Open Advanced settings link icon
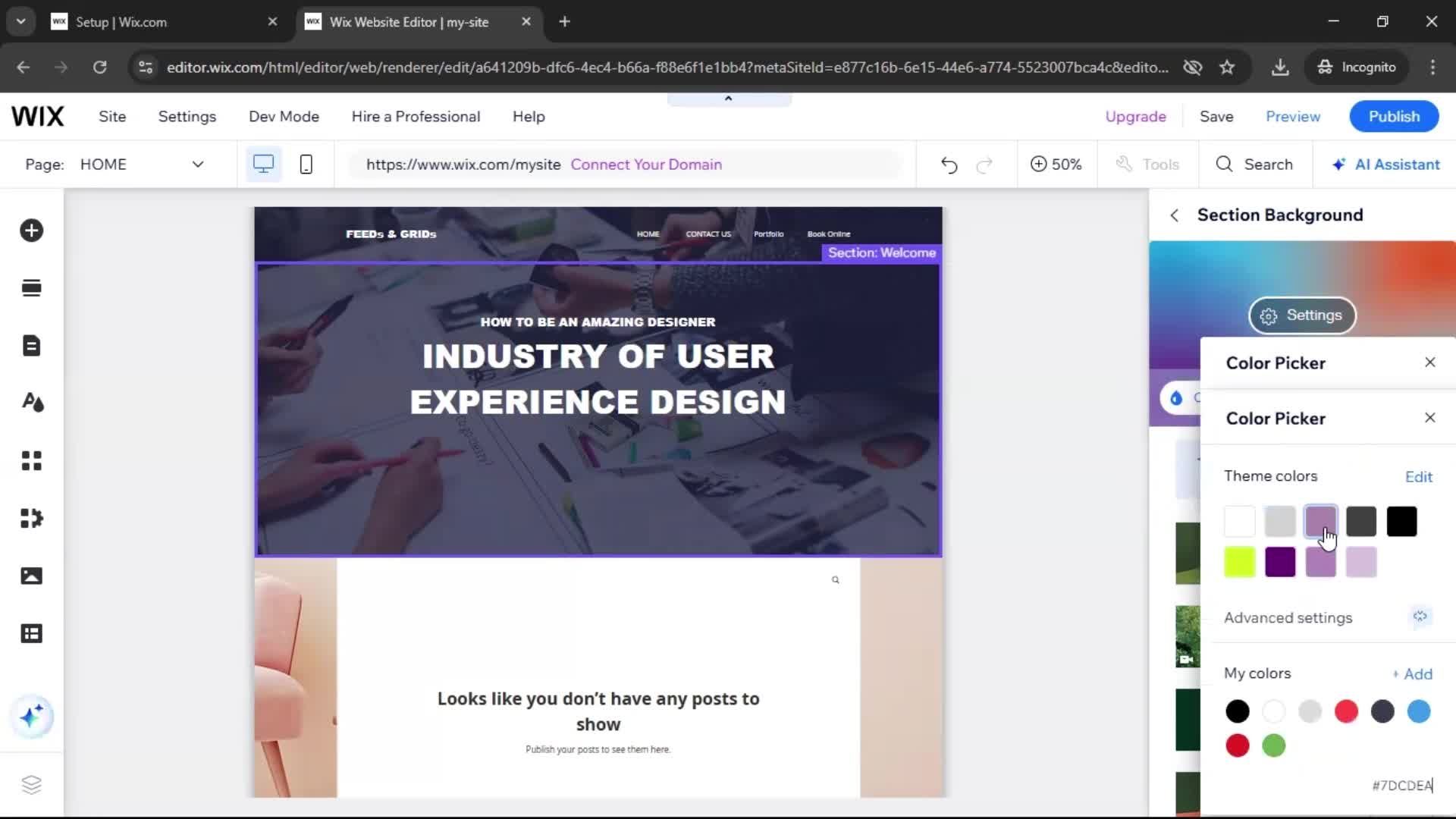This screenshot has width=1456, height=819. click(1420, 617)
